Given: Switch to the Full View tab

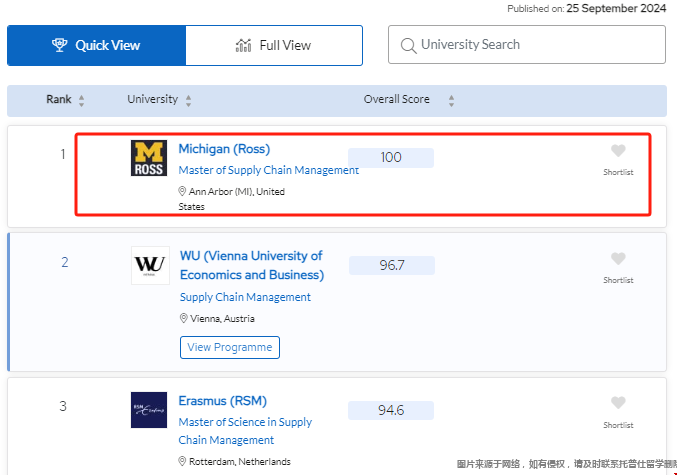Looking at the screenshot, I should pos(274,45).
